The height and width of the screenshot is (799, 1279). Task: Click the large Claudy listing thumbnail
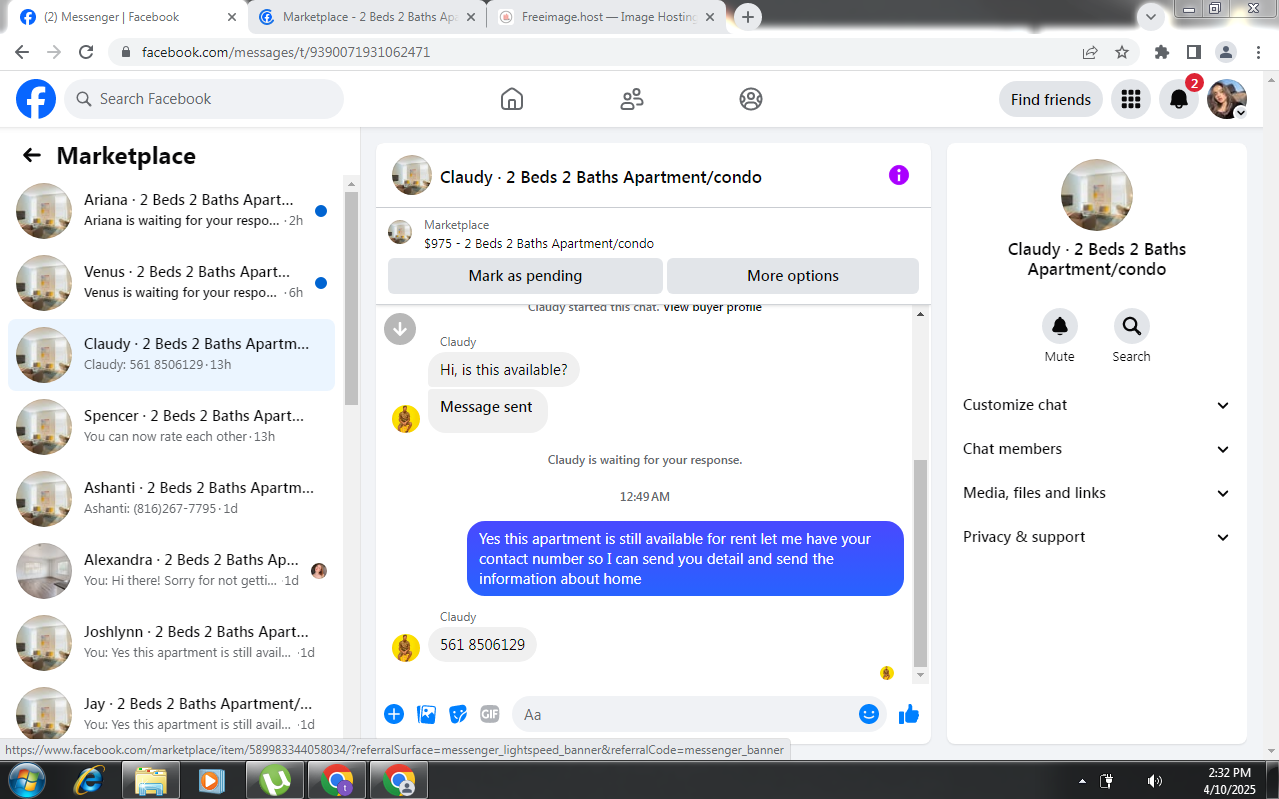[1097, 195]
